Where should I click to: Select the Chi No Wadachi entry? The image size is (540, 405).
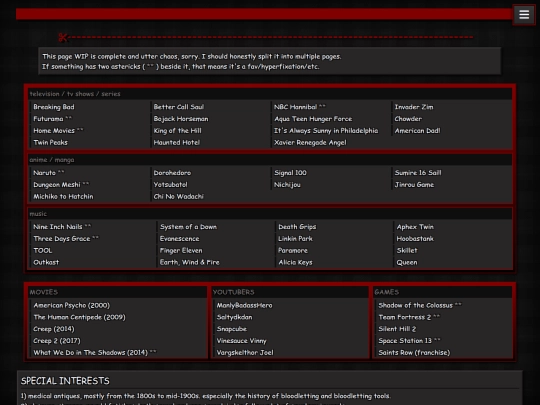tap(178, 196)
